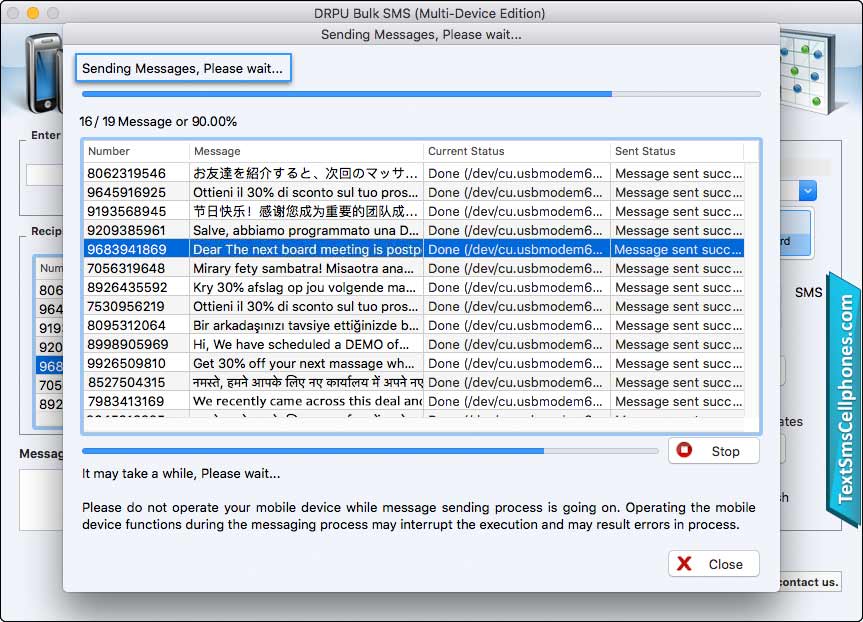Click Current Status cell for 9193568945
The image size is (863, 622).
516,211
